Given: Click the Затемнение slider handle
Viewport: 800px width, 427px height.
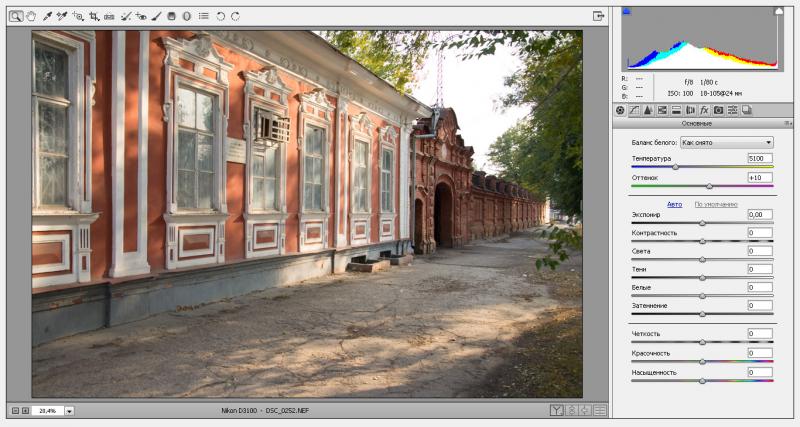Looking at the screenshot, I should pyautogui.click(x=703, y=314).
